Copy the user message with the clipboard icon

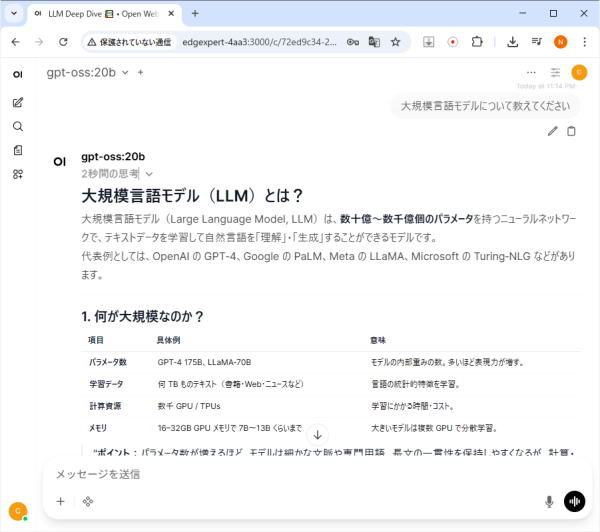click(x=571, y=131)
